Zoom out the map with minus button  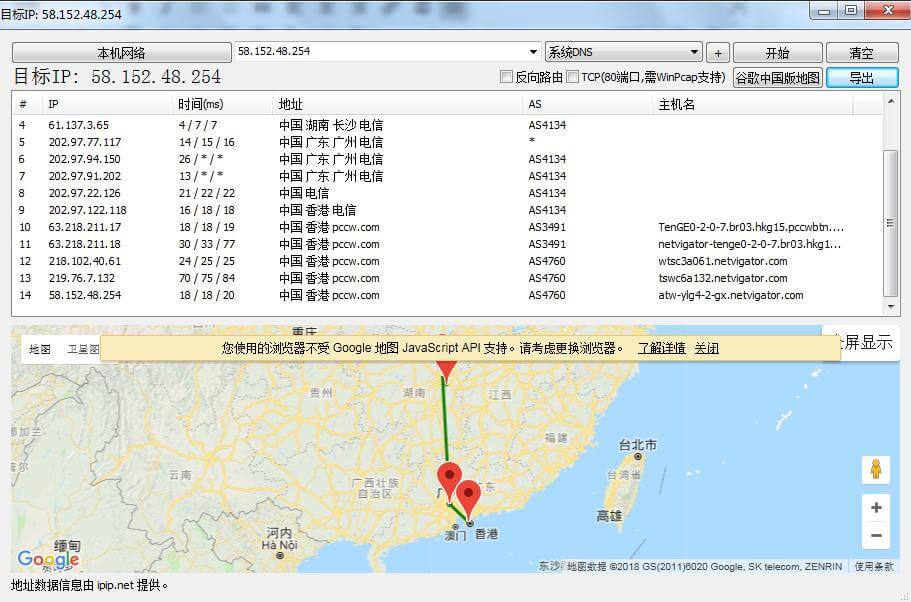point(876,536)
